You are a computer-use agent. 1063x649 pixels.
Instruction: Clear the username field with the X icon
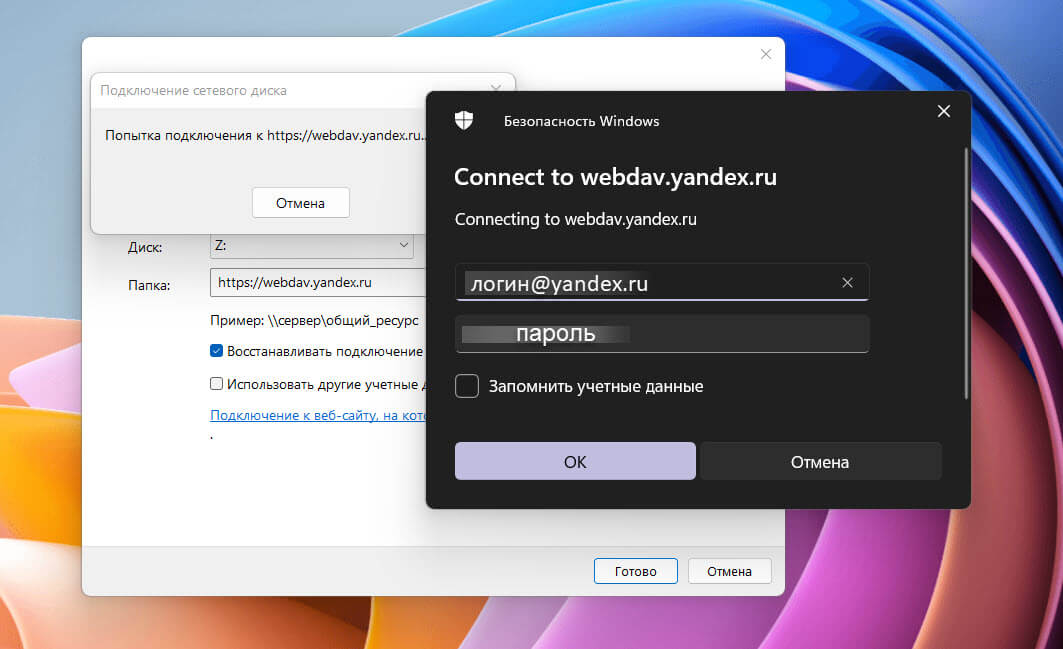click(847, 283)
